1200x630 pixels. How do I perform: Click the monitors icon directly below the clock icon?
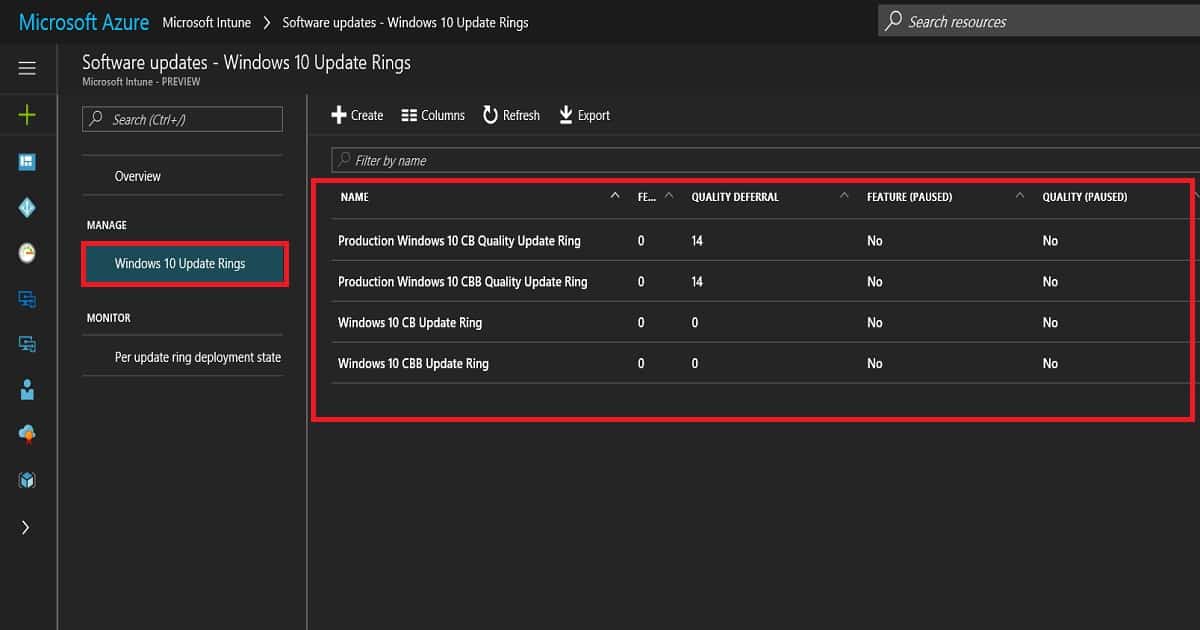pyautogui.click(x=27, y=299)
